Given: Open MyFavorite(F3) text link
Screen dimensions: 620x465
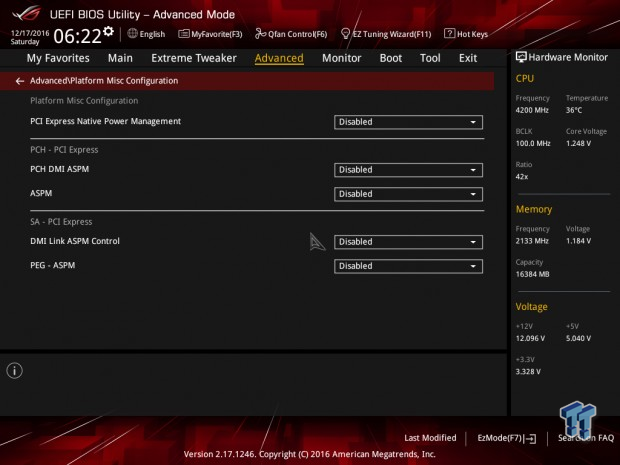Looking at the screenshot, I should (x=217, y=34).
